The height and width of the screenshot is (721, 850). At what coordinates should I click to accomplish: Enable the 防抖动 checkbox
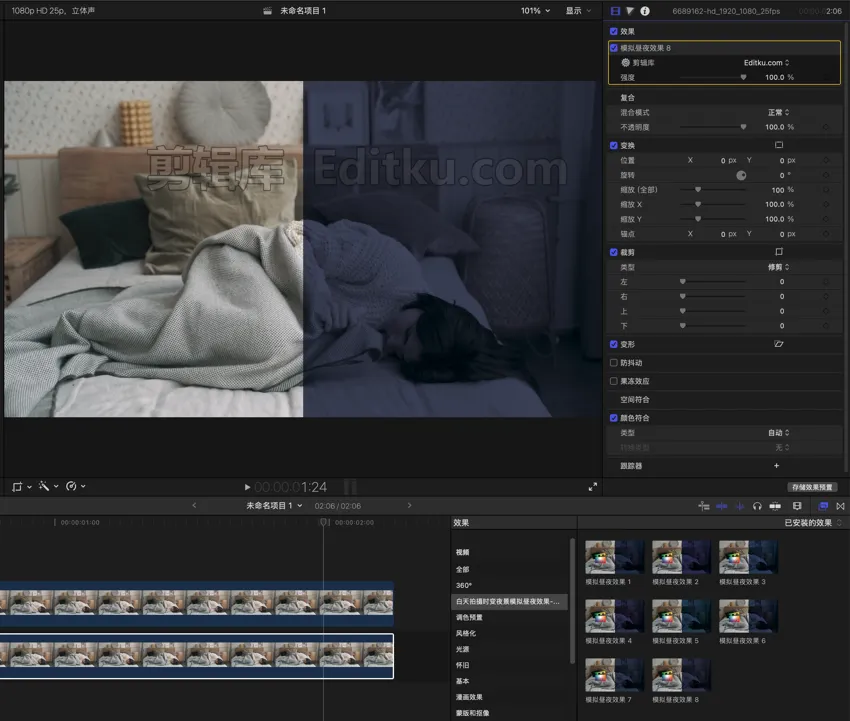[614, 362]
